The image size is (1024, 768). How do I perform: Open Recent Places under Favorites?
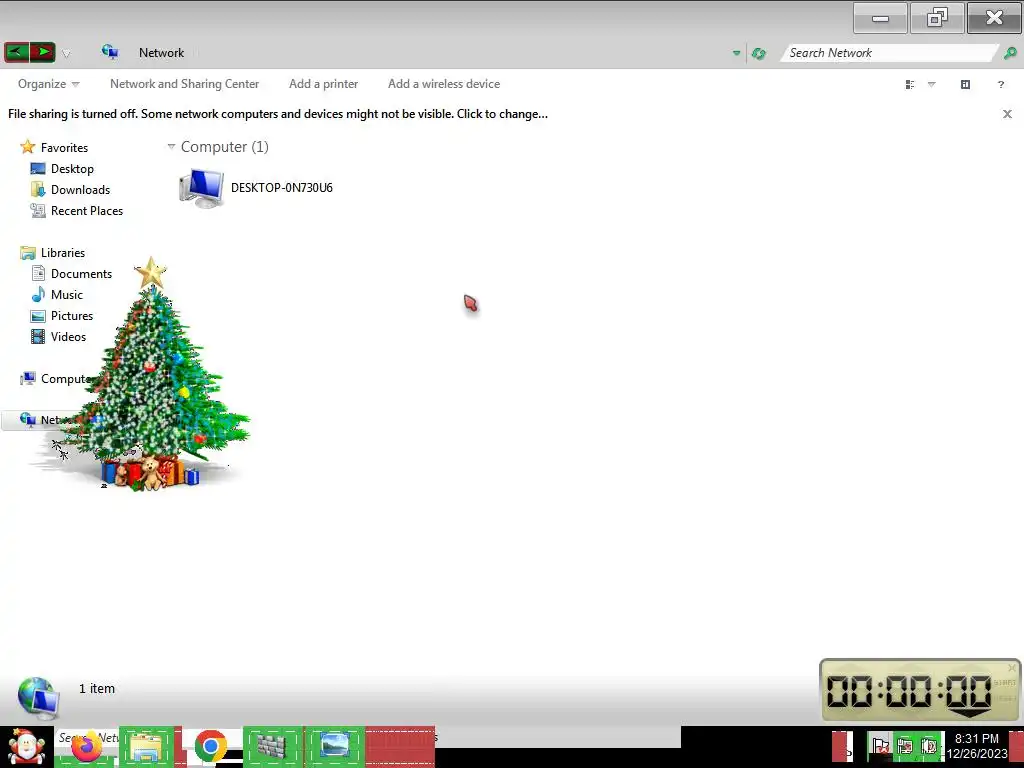(87, 210)
